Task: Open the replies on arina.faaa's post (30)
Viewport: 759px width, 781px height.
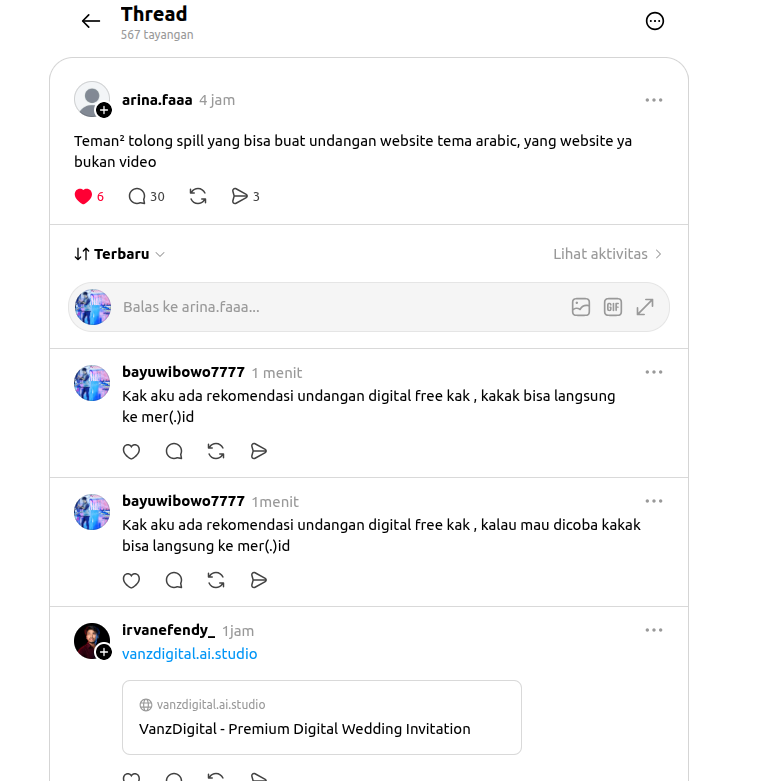Action: pos(146,197)
